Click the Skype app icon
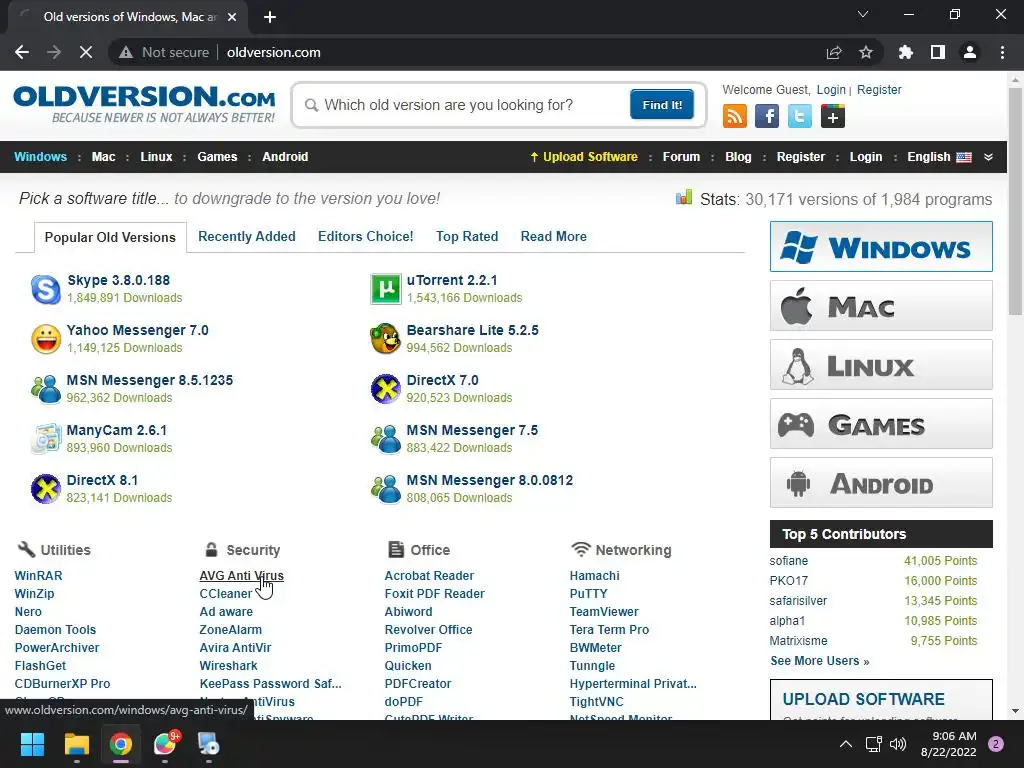This screenshot has height=768, width=1024. click(46, 289)
